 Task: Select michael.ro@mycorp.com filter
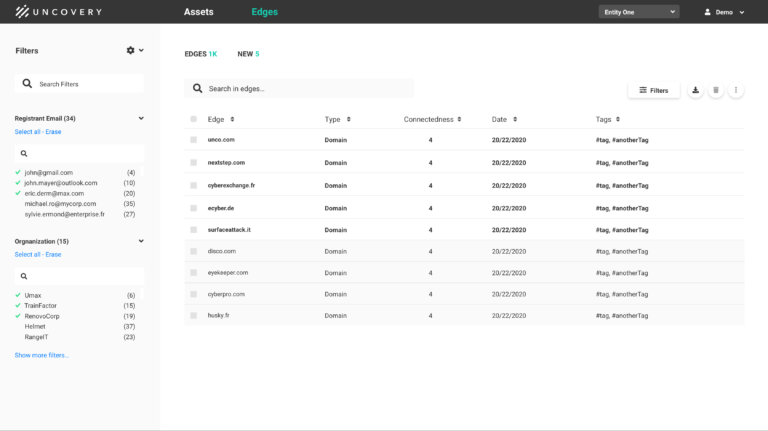coord(60,204)
